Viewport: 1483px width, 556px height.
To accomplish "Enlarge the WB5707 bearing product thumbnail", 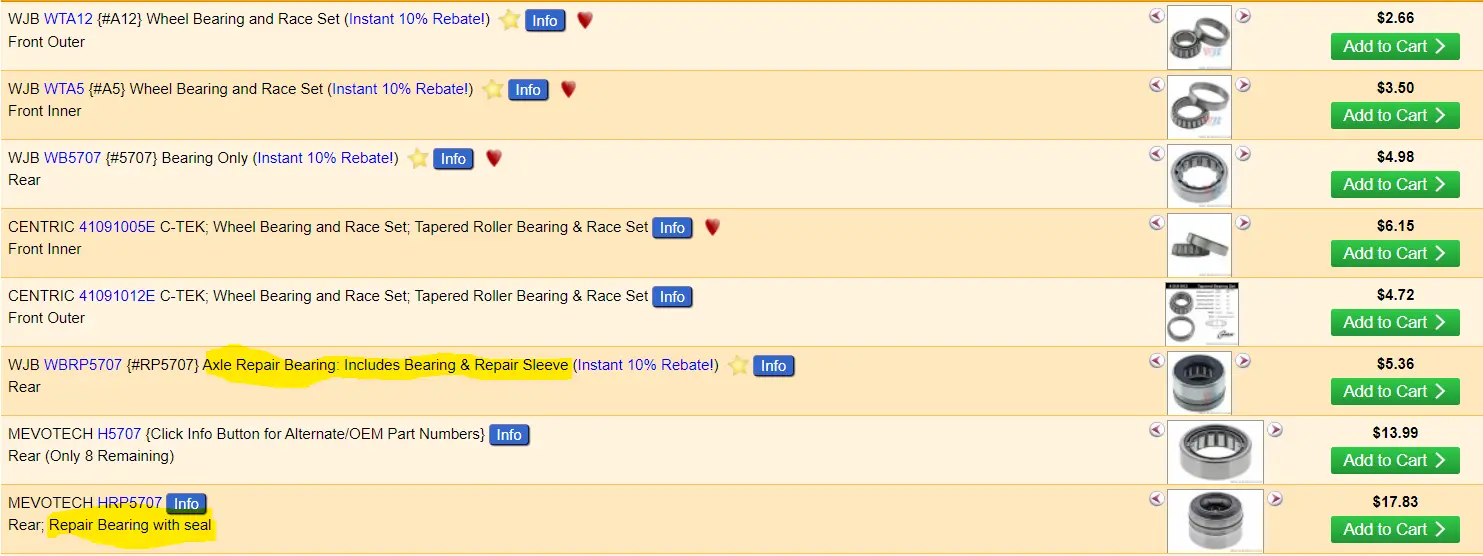I will tap(1199, 175).
